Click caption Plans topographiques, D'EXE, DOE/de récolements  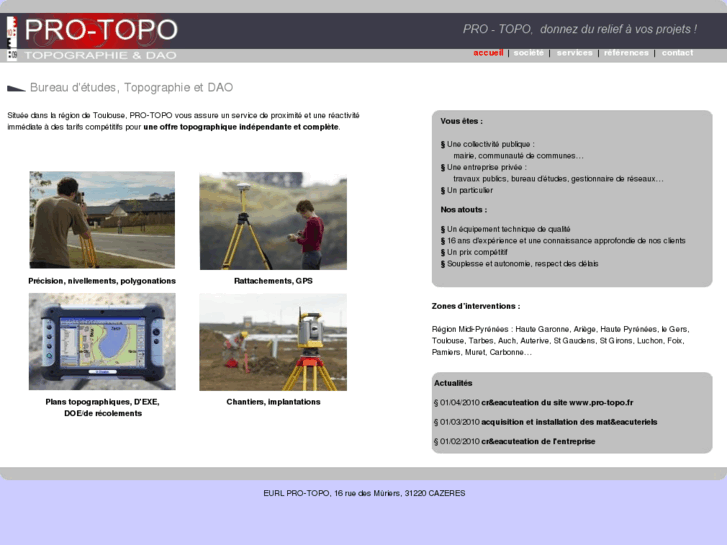pos(102,408)
